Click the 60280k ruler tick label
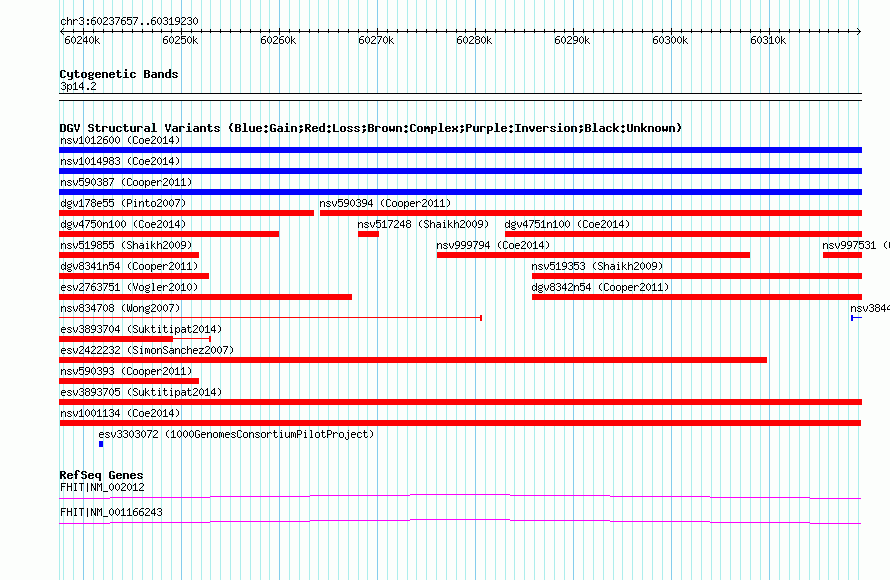Viewport: 890px width, 580px height. tap(474, 40)
